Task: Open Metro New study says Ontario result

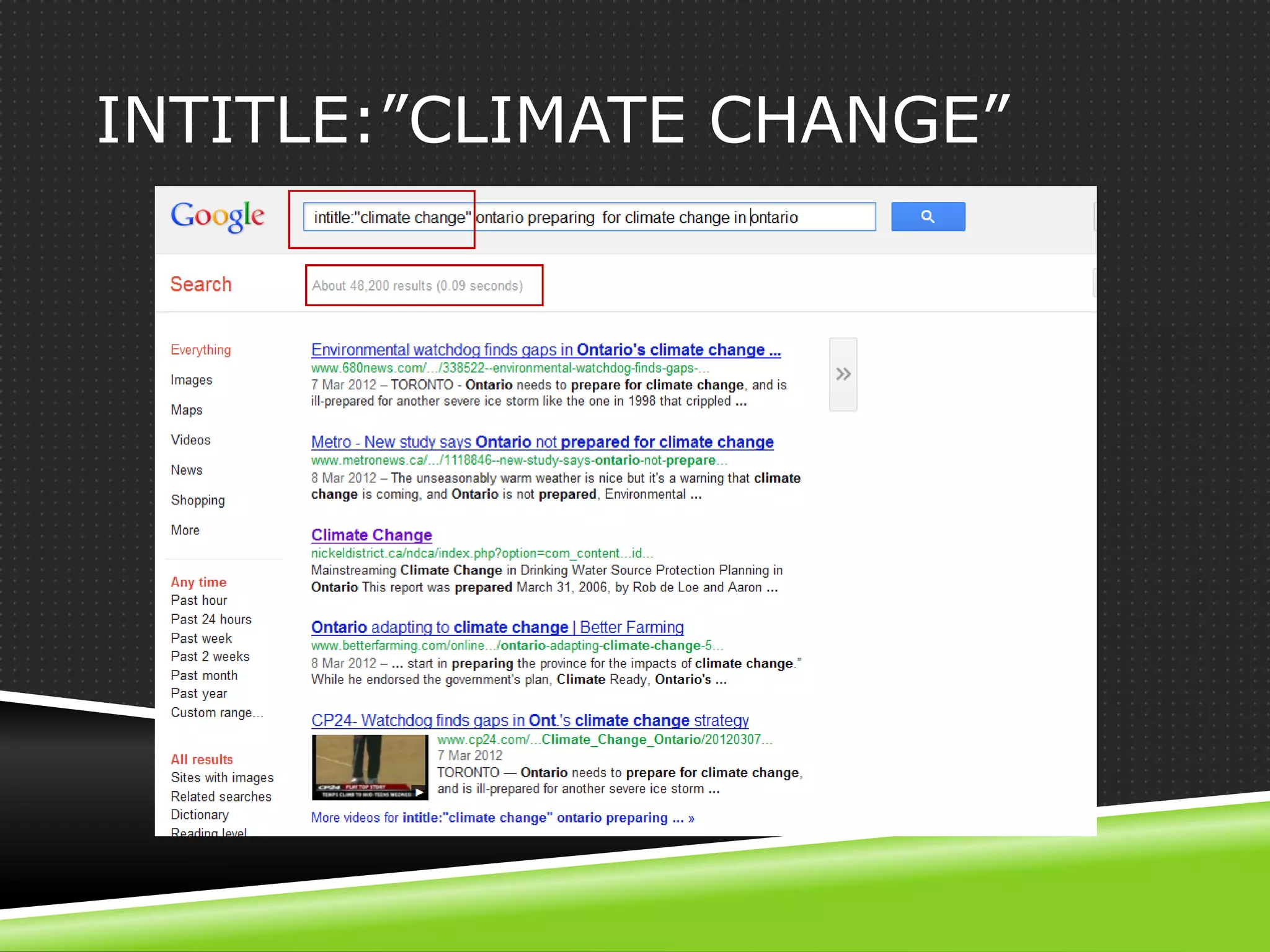Action: pos(542,443)
